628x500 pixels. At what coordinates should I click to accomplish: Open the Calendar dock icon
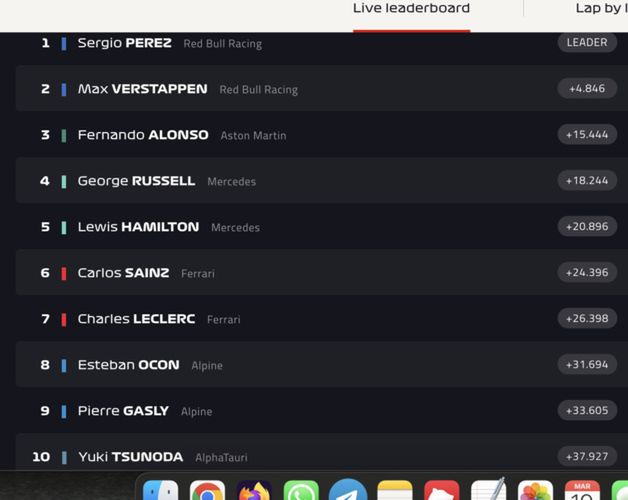[x=582, y=490]
